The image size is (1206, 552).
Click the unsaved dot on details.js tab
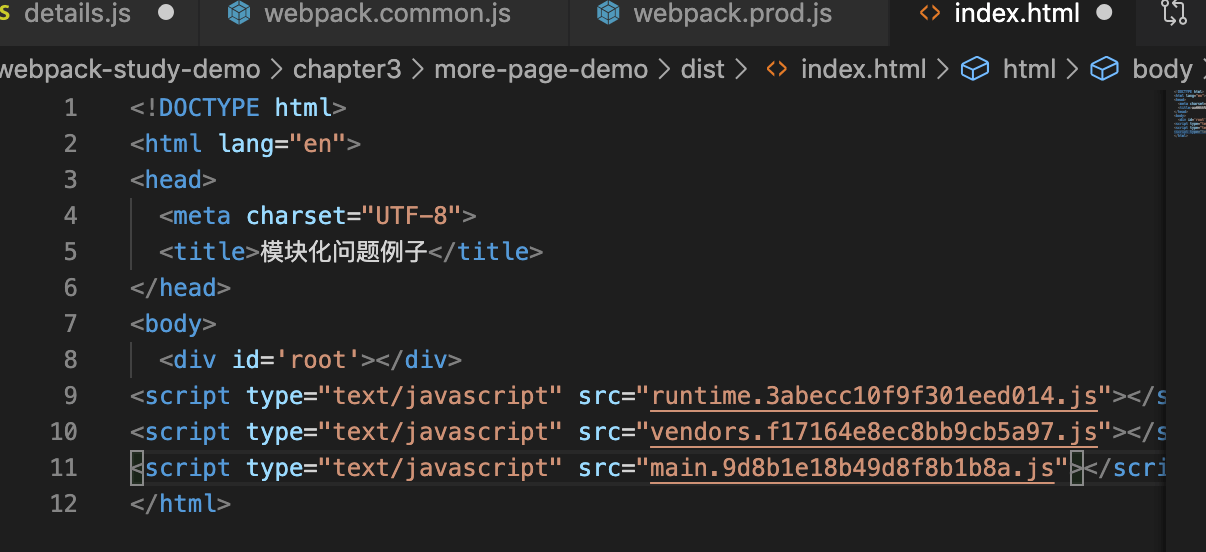tap(166, 14)
